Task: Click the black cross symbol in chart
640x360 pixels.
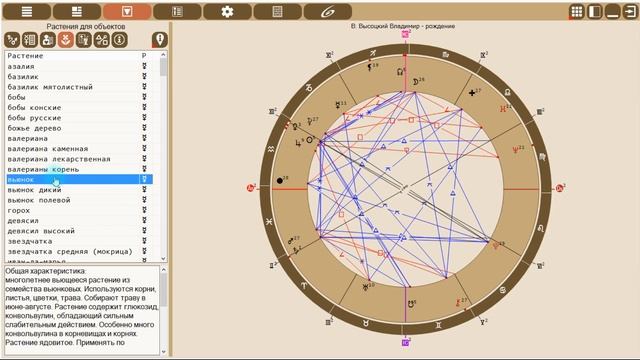Action: click(x=472, y=93)
